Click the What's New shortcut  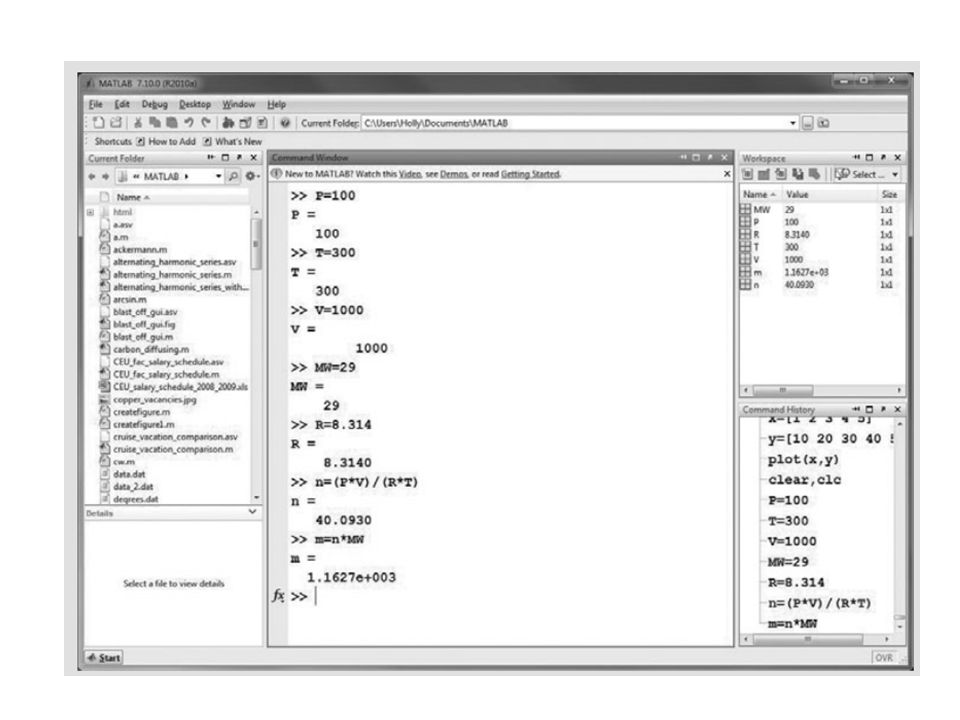click(x=233, y=141)
